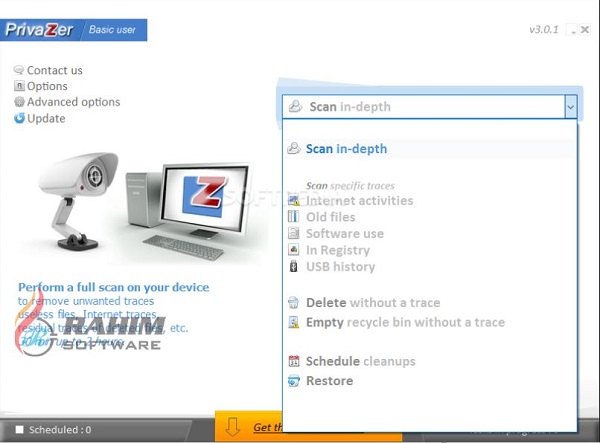The width and height of the screenshot is (600, 443).
Task: Toggle the Scheduled checkbox in status bar
Action: coord(20,430)
